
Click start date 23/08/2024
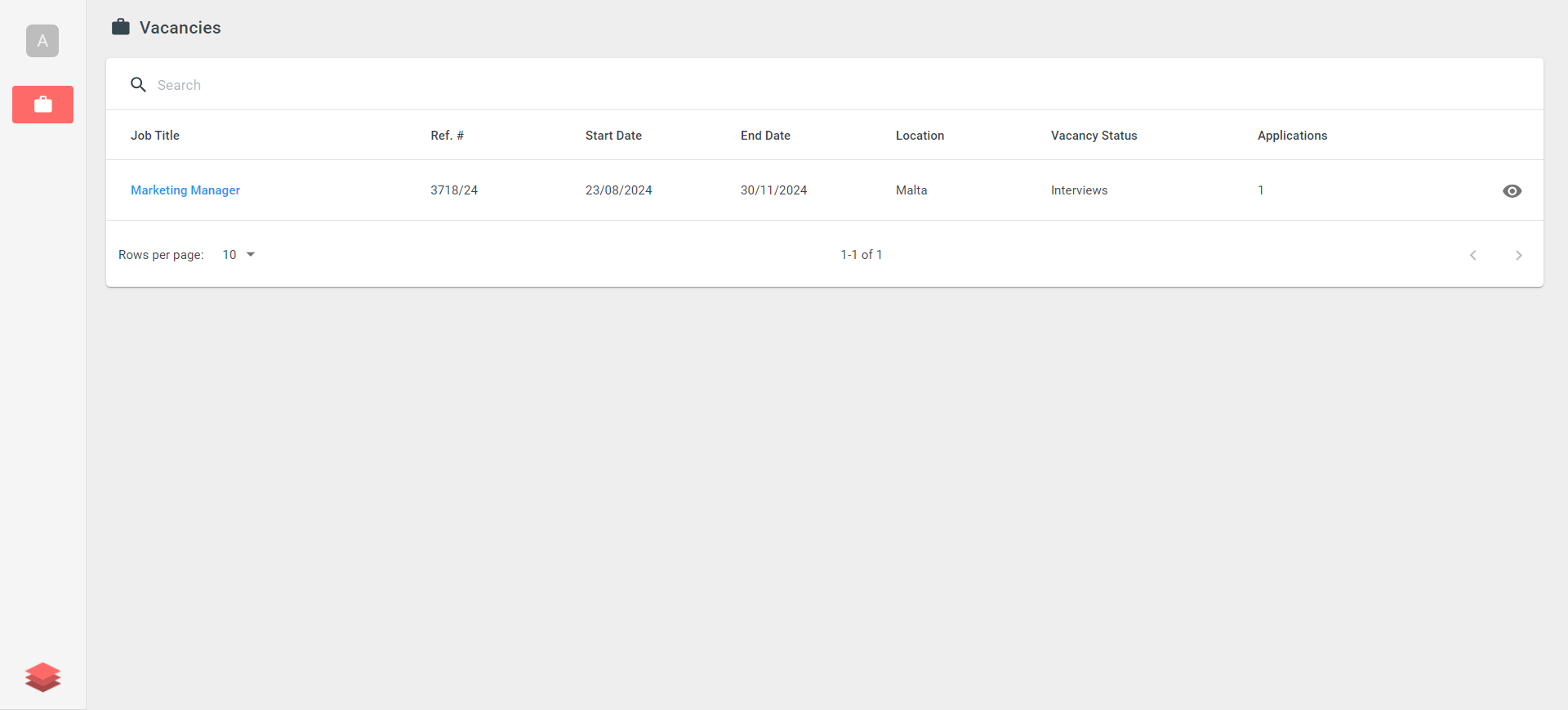(619, 190)
